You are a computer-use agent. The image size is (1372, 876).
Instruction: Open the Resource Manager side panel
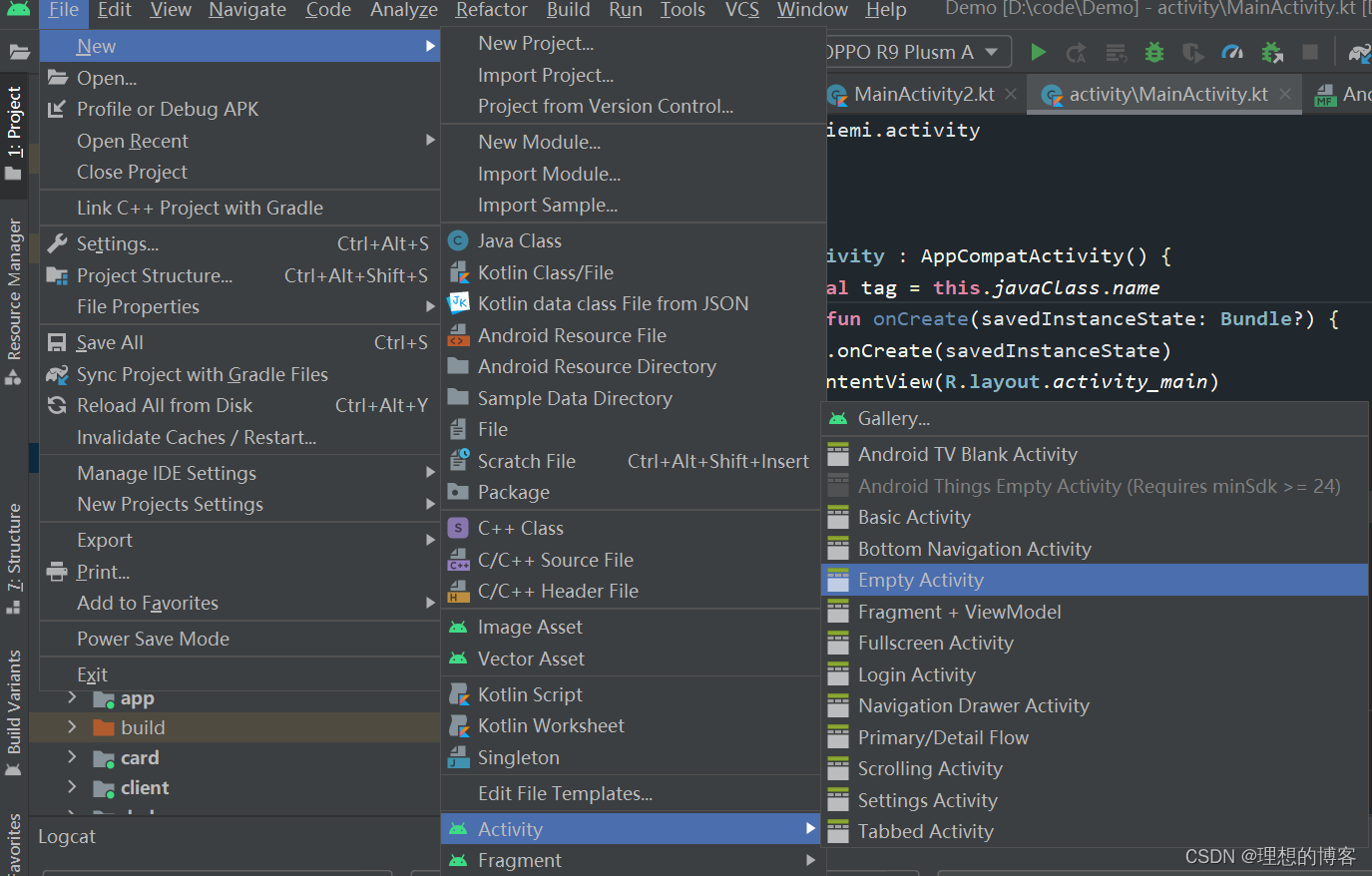(x=14, y=302)
